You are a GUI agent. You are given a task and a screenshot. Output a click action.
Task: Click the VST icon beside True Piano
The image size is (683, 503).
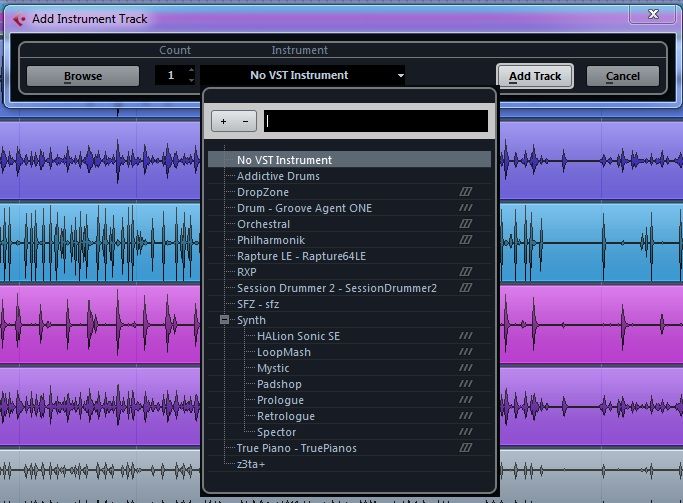click(466, 448)
